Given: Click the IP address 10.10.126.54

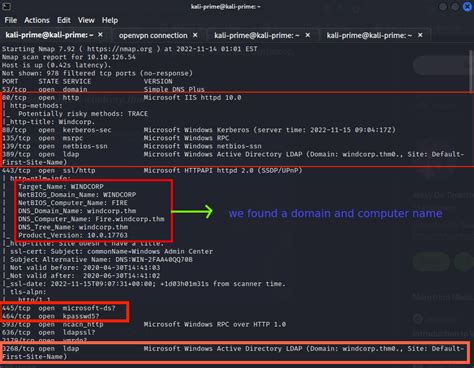Looking at the screenshot, I should click(x=111, y=57).
